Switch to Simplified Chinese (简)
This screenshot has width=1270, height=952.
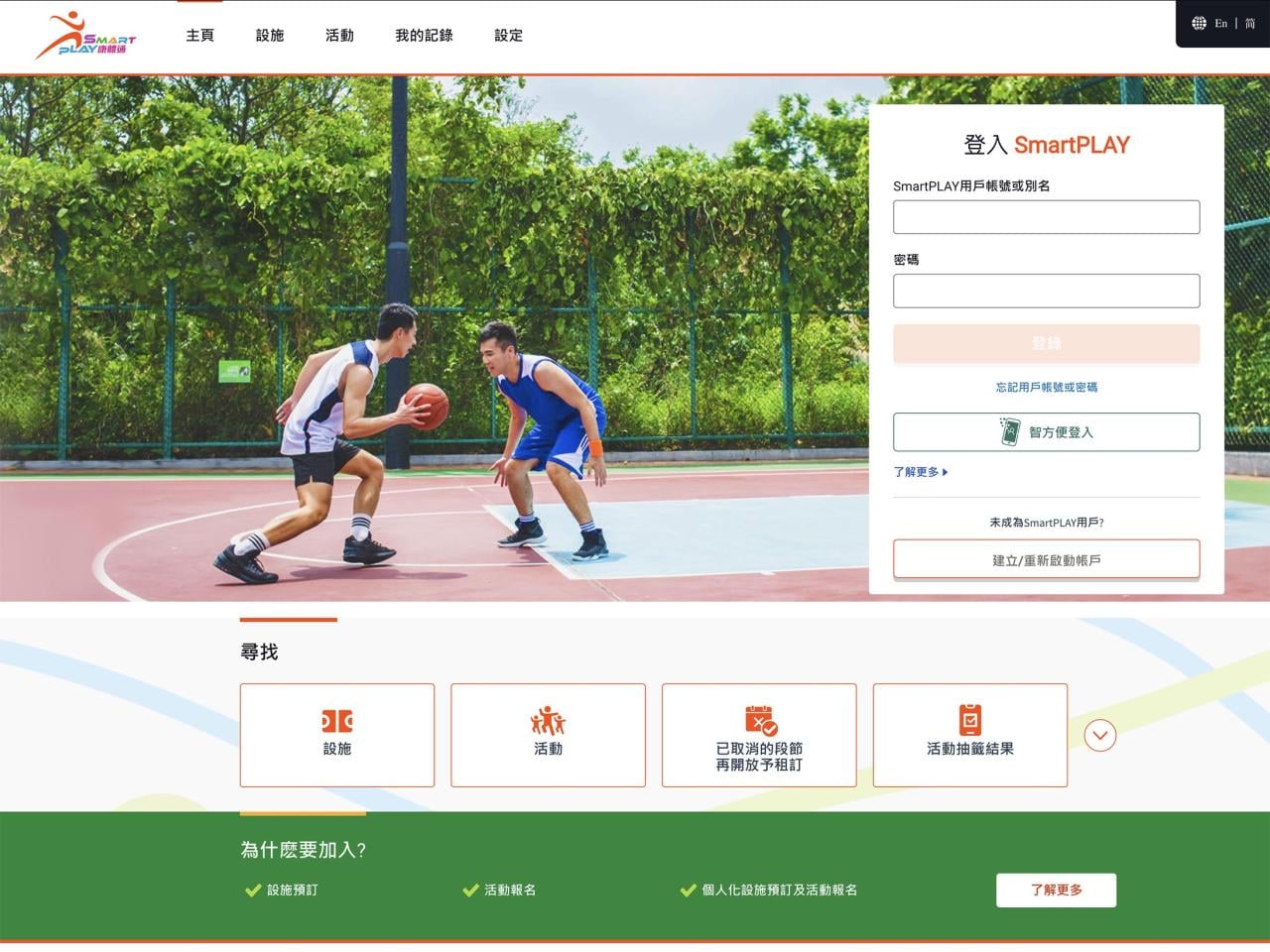click(1250, 23)
